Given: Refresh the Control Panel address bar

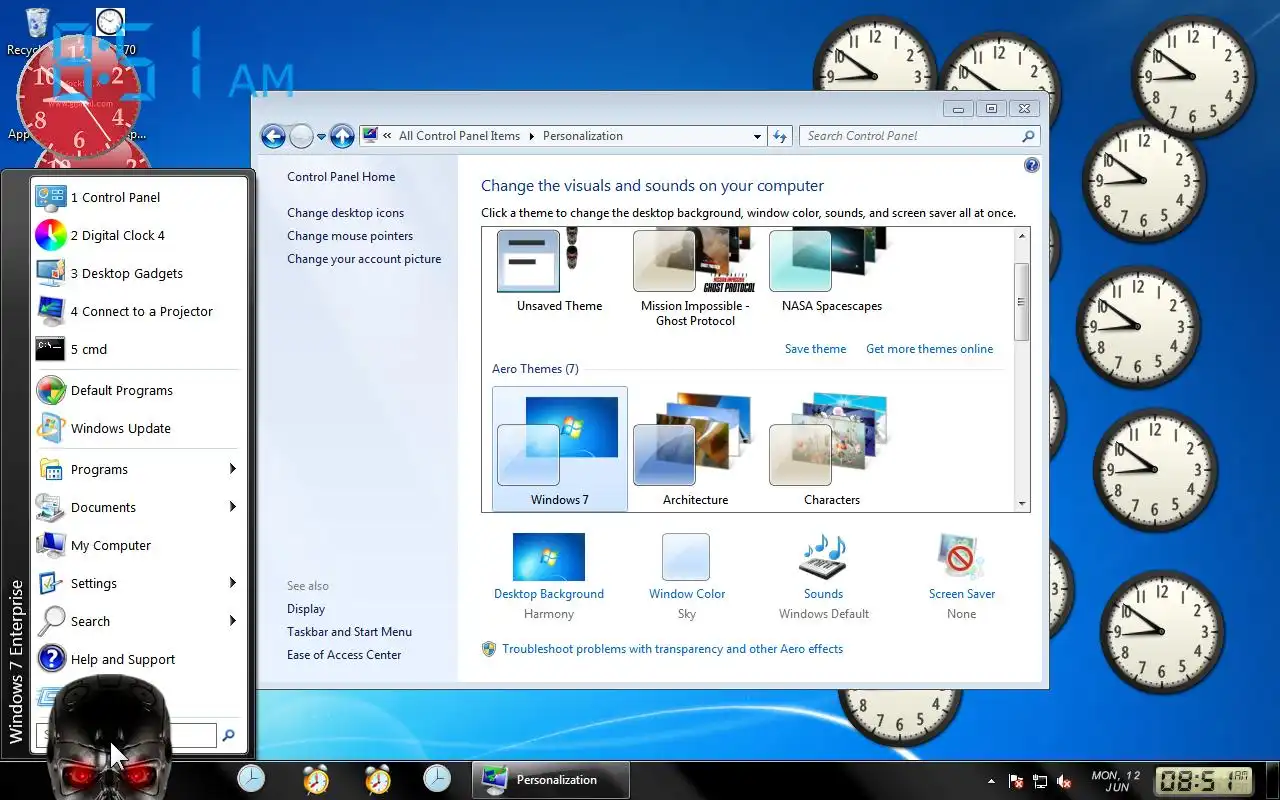Looking at the screenshot, I should [780, 136].
